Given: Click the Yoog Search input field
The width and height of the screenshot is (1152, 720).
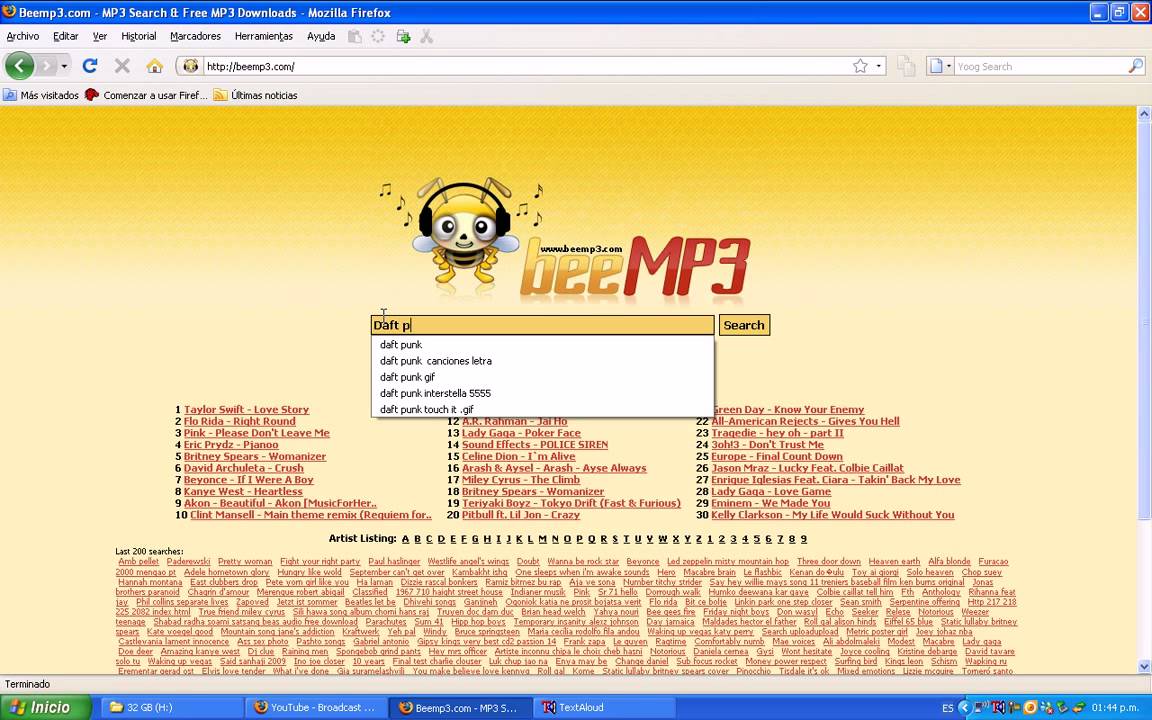Looking at the screenshot, I should pyautogui.click(x=1040, y=66).
